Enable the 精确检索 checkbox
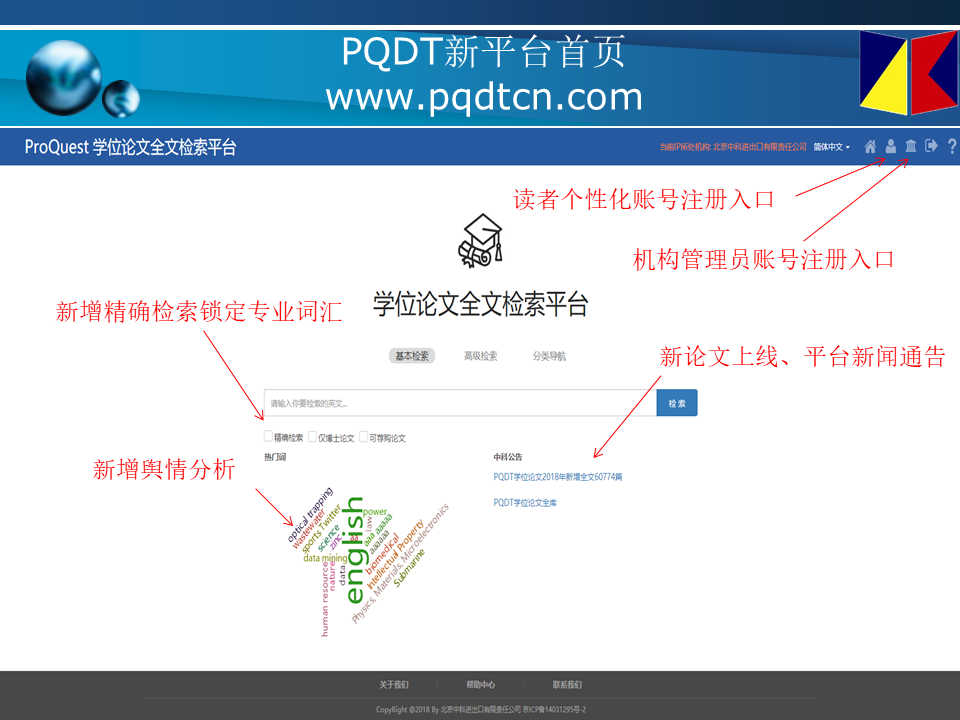This screenshot has height=720, width=960. point(269,437)
